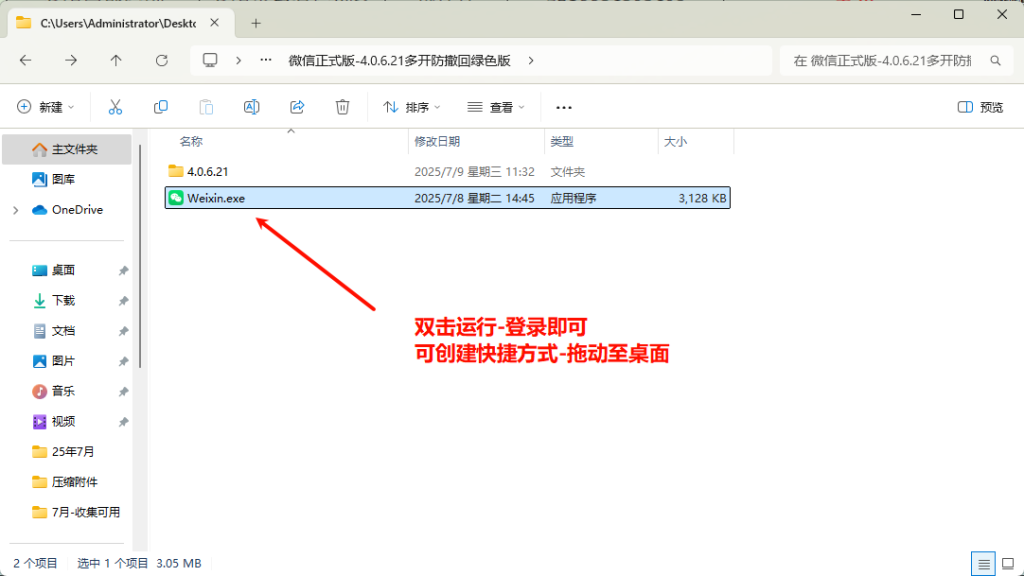Share the selected file

point(296,107)
